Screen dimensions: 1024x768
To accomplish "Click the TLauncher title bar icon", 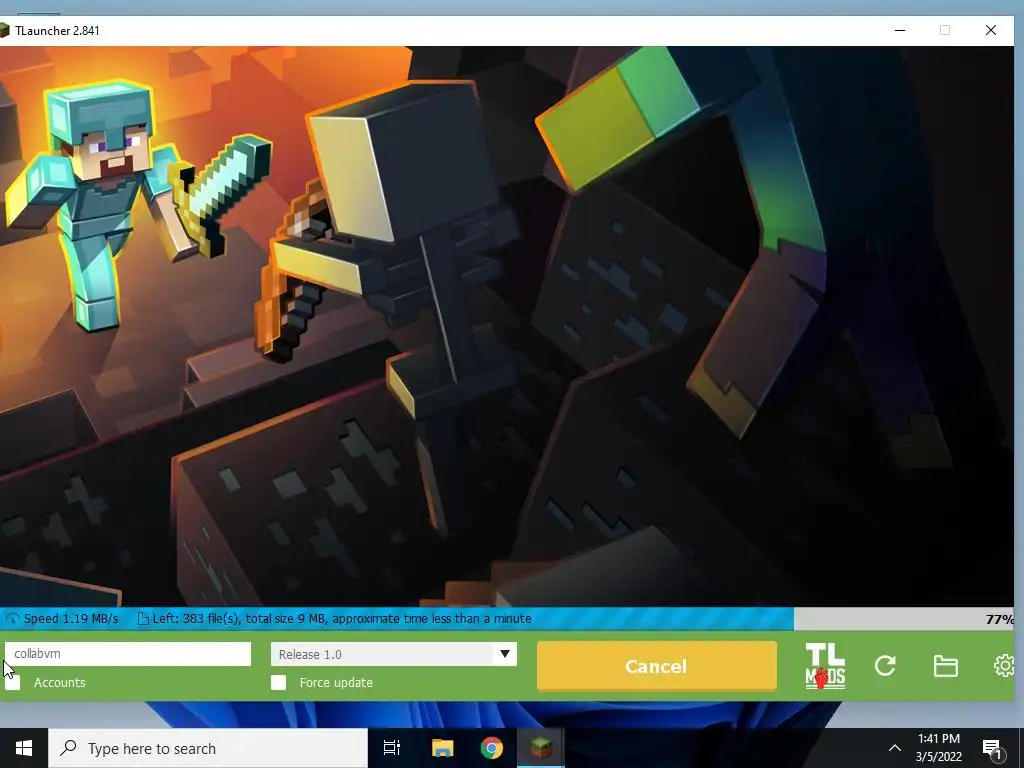I will 5,30.
